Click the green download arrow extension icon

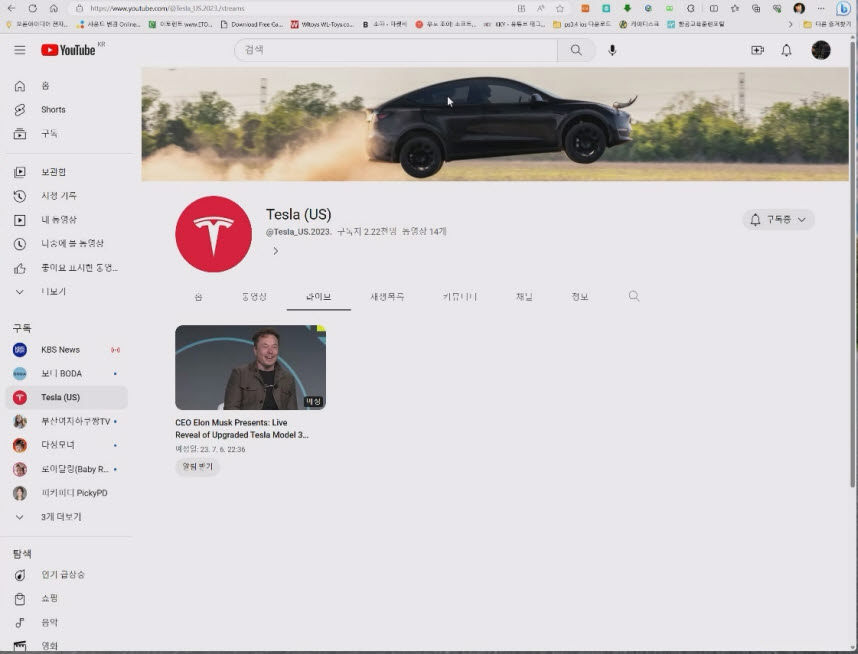pos(627,8)
